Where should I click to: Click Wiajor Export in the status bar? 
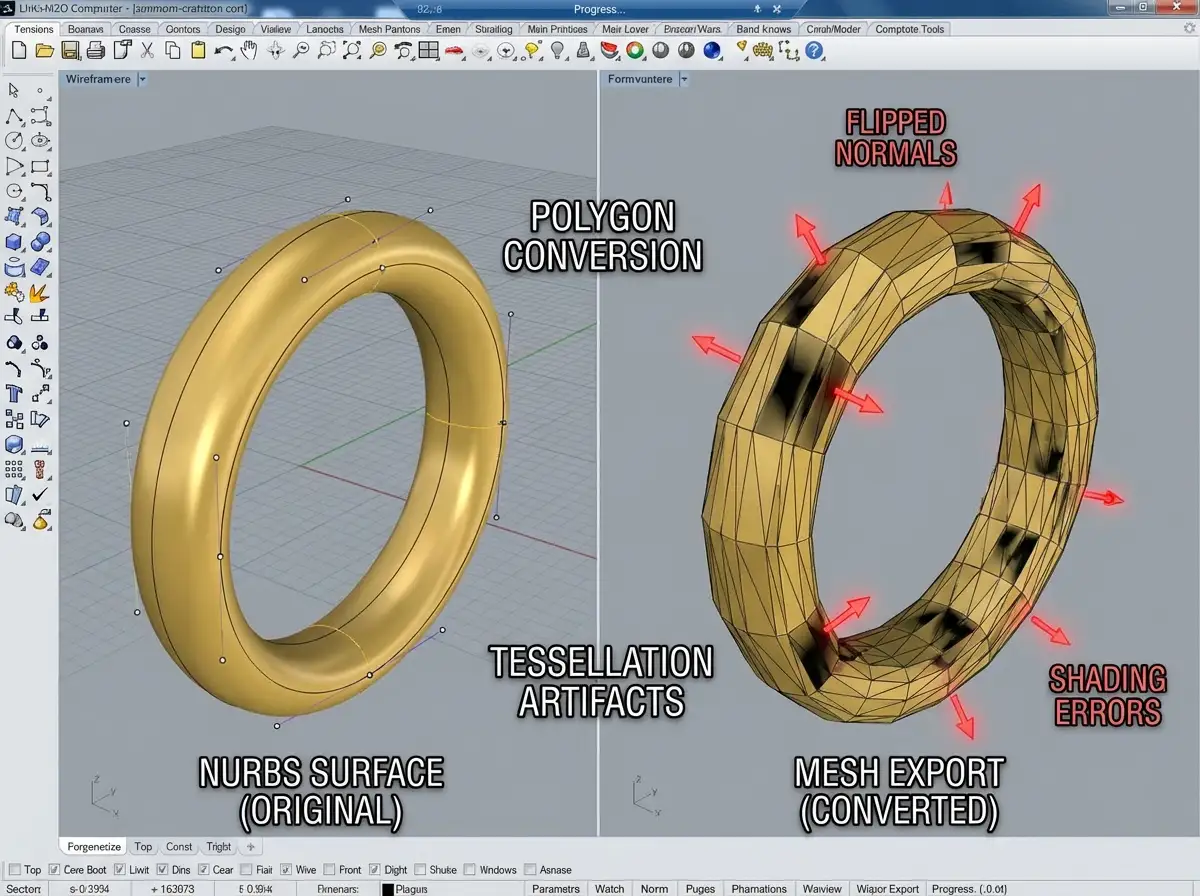tap(887, 889)
